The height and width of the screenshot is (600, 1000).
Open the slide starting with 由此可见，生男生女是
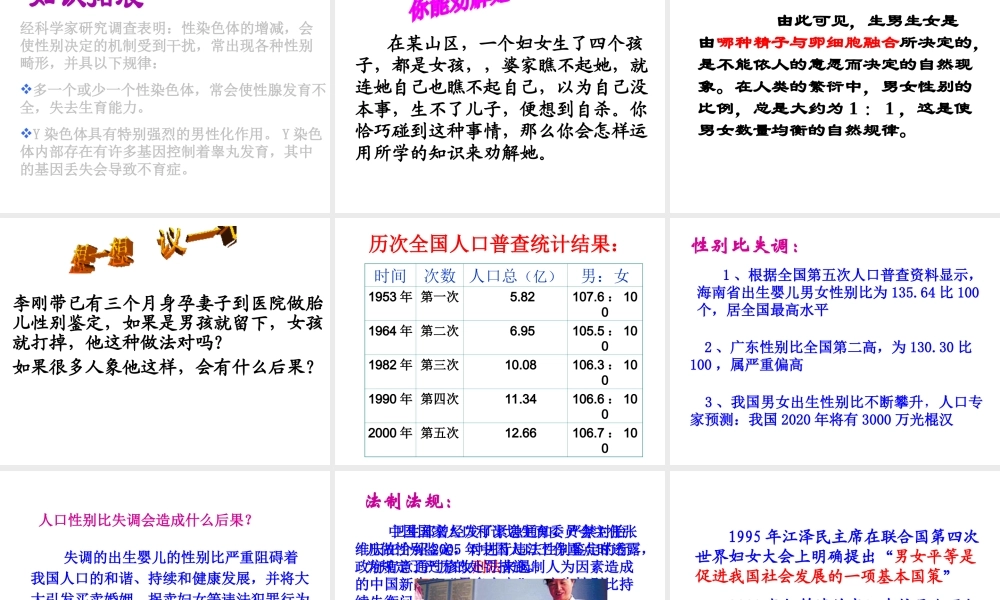pyautogui.click(x=835, y=106)
